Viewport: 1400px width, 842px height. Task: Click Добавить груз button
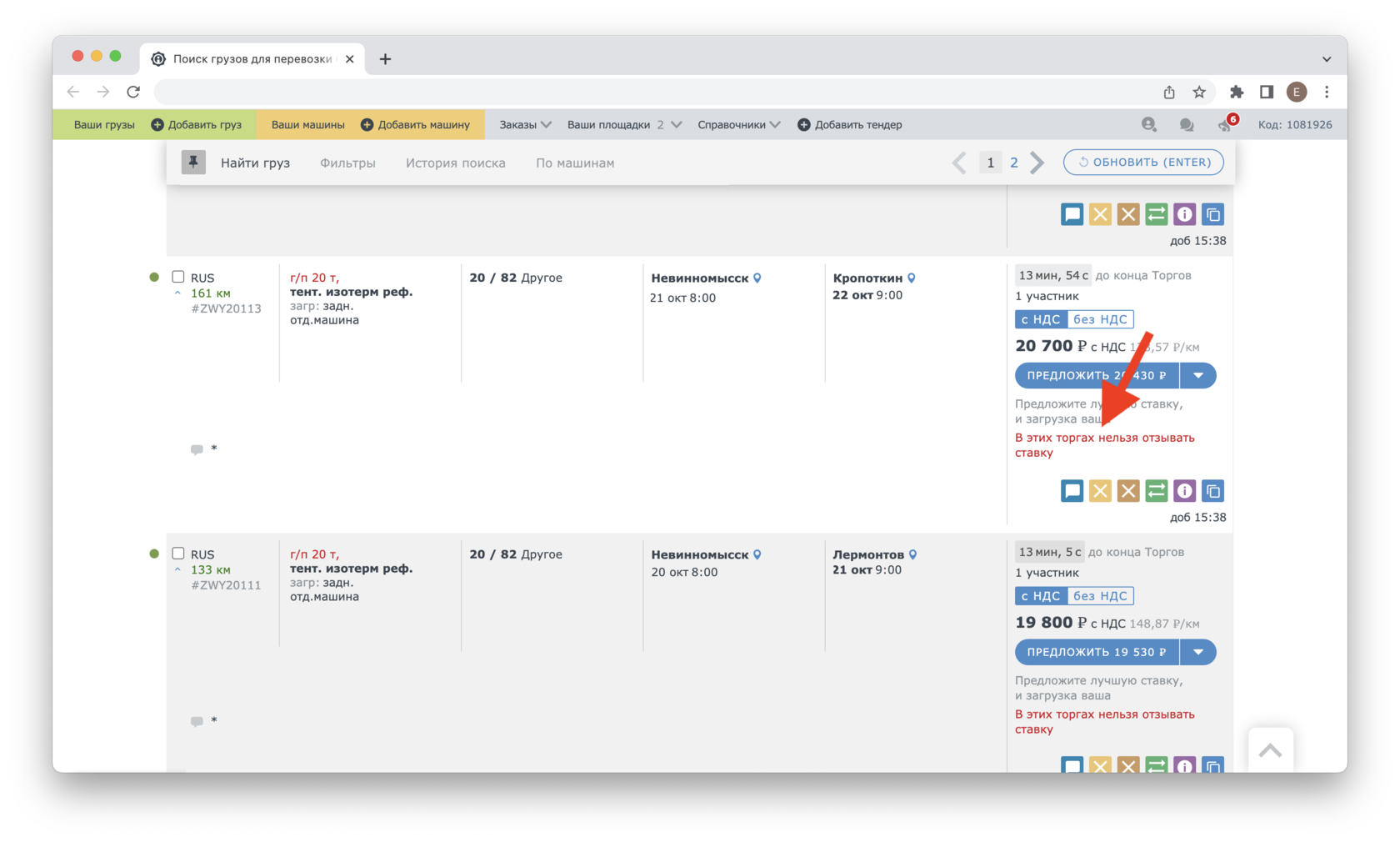click(197, 124)
